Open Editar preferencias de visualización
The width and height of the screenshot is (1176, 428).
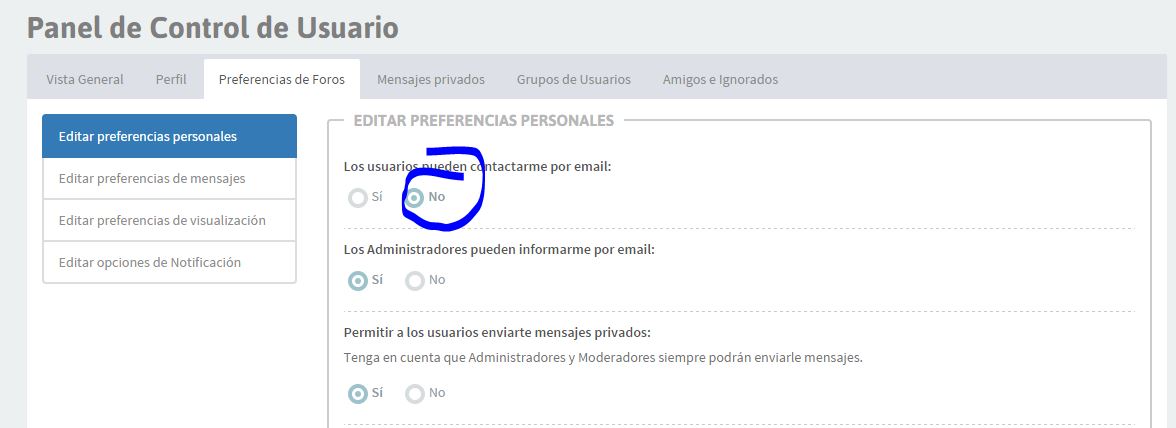click(170, 220)
